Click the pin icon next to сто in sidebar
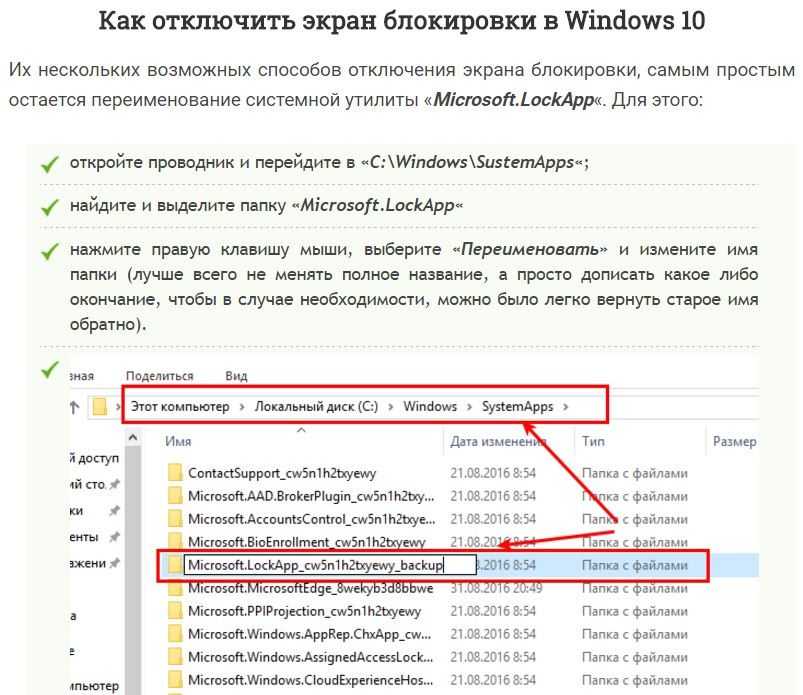The image size is (803, 695). (x=115, y=484)
